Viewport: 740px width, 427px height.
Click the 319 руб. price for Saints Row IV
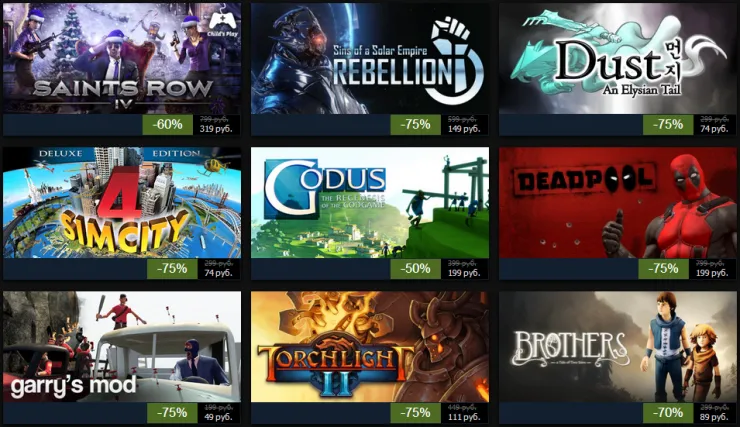216,129
